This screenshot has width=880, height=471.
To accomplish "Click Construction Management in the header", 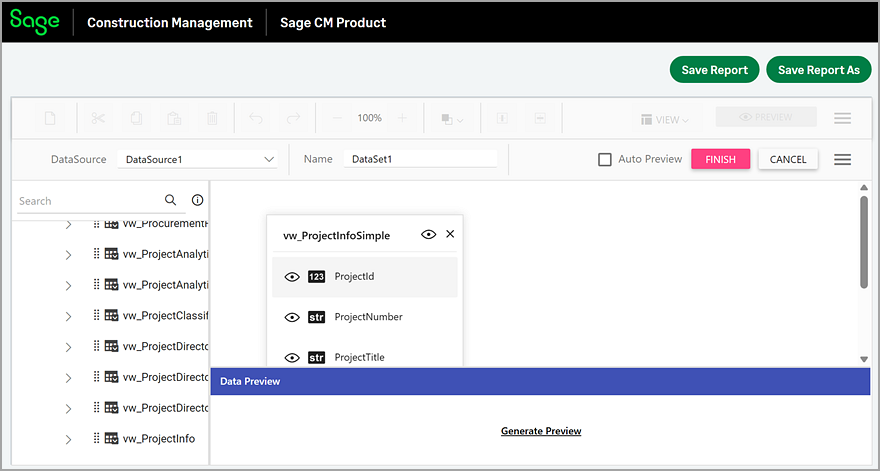I will click(x=169, y=23).
